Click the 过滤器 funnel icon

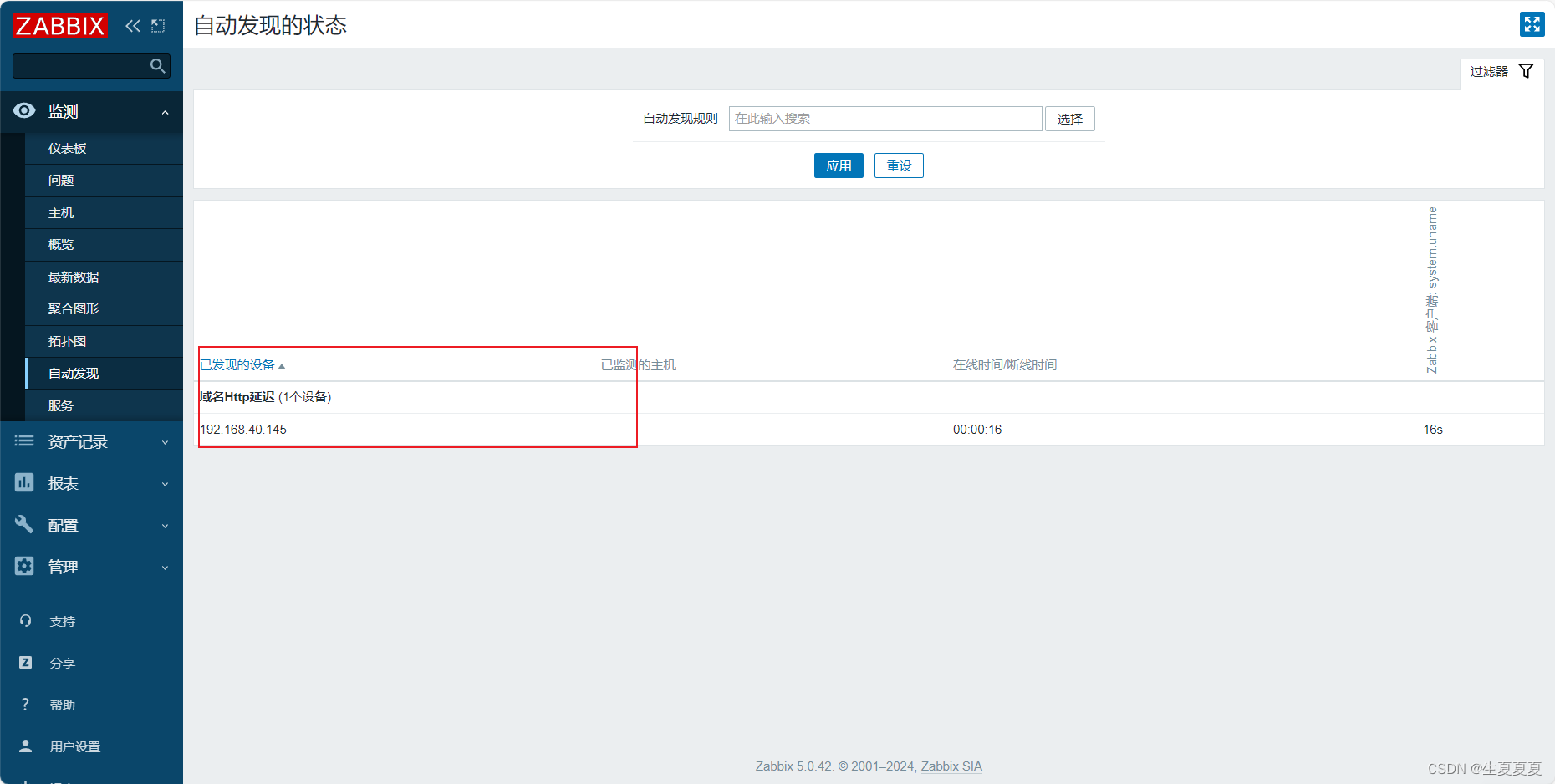(1526, 71)
